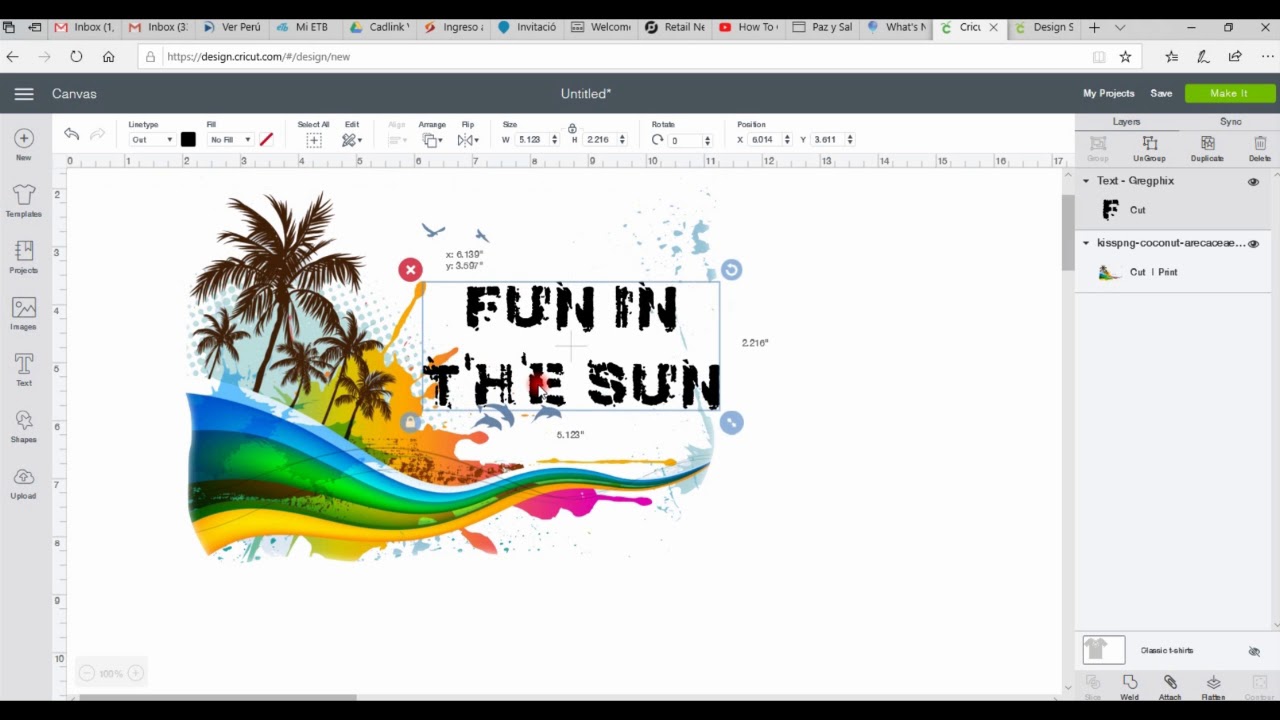Viewport: 1280px width, 720px height.
Task: Collapse the Text - Gregphix layer group
Action: point(1086,181)
